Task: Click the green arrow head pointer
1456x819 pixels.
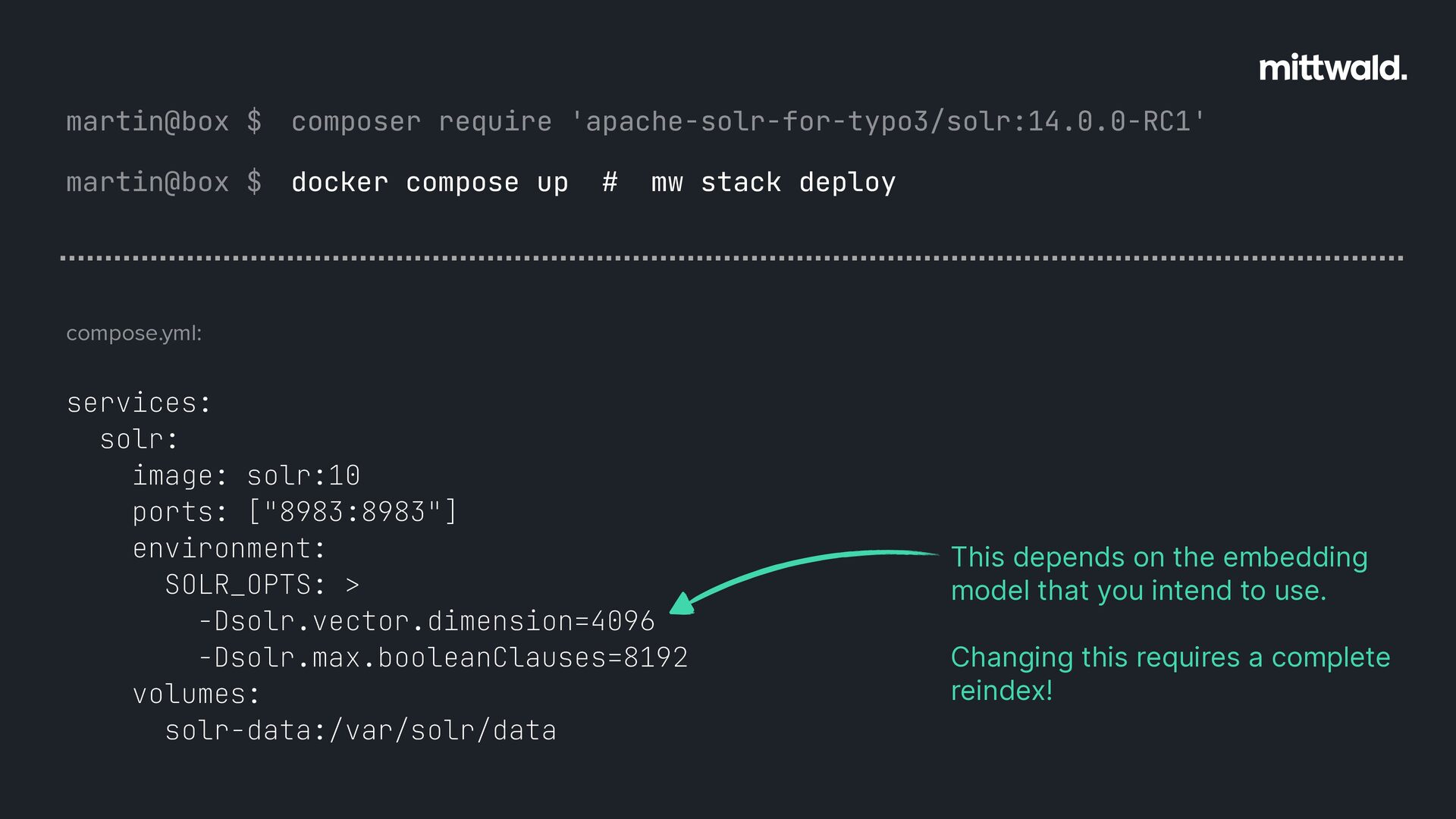Action: (682, 604)
